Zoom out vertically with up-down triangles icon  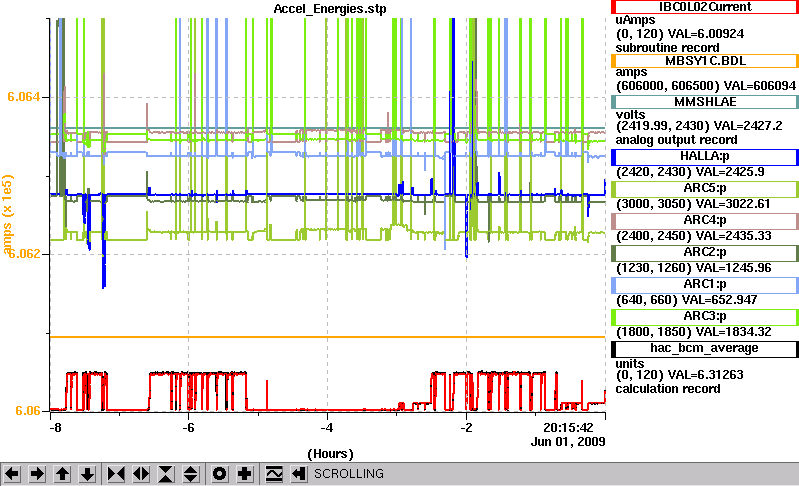tap(191, 474)
